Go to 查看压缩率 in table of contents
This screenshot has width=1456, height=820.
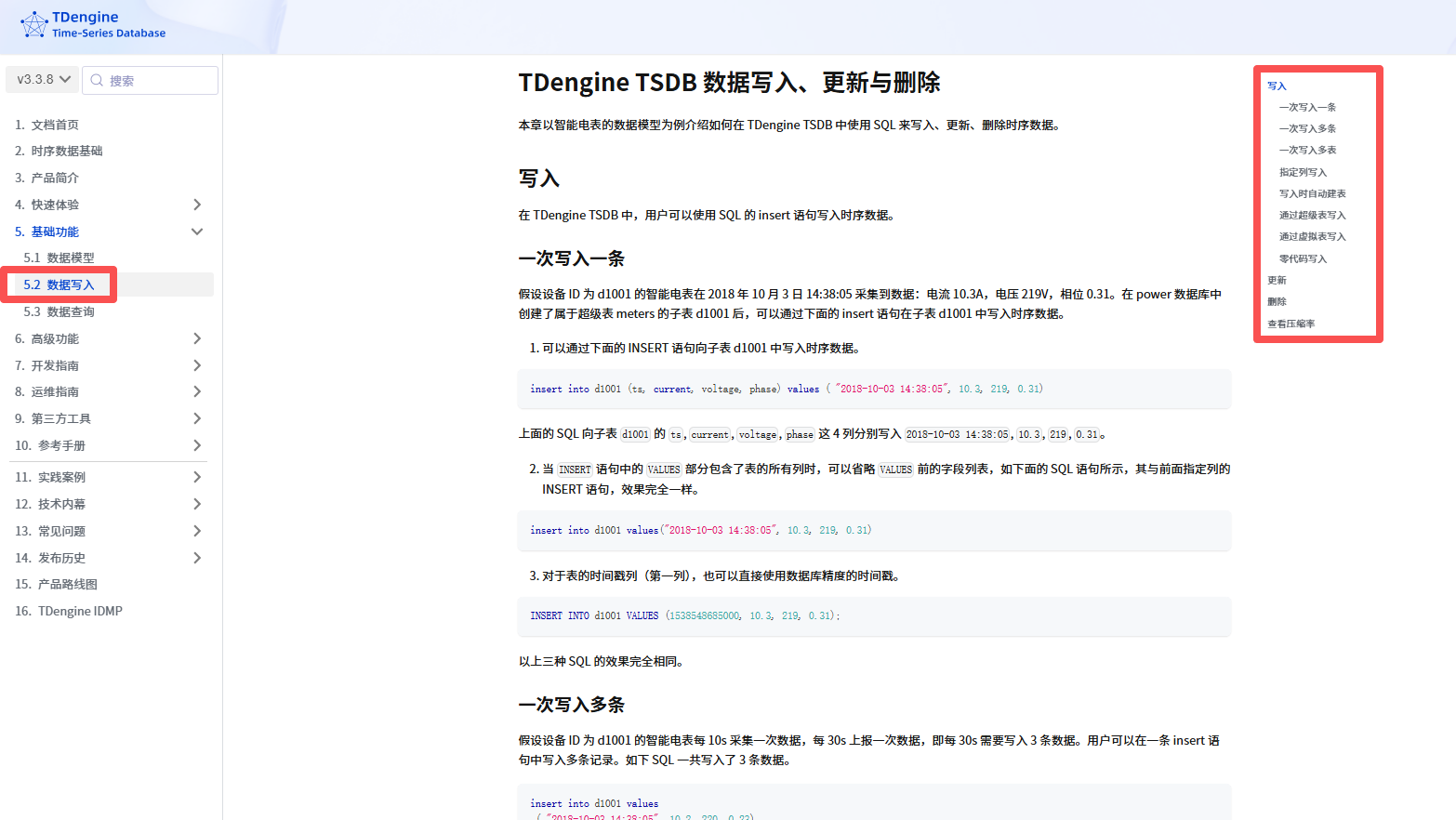coord(1291,324)
